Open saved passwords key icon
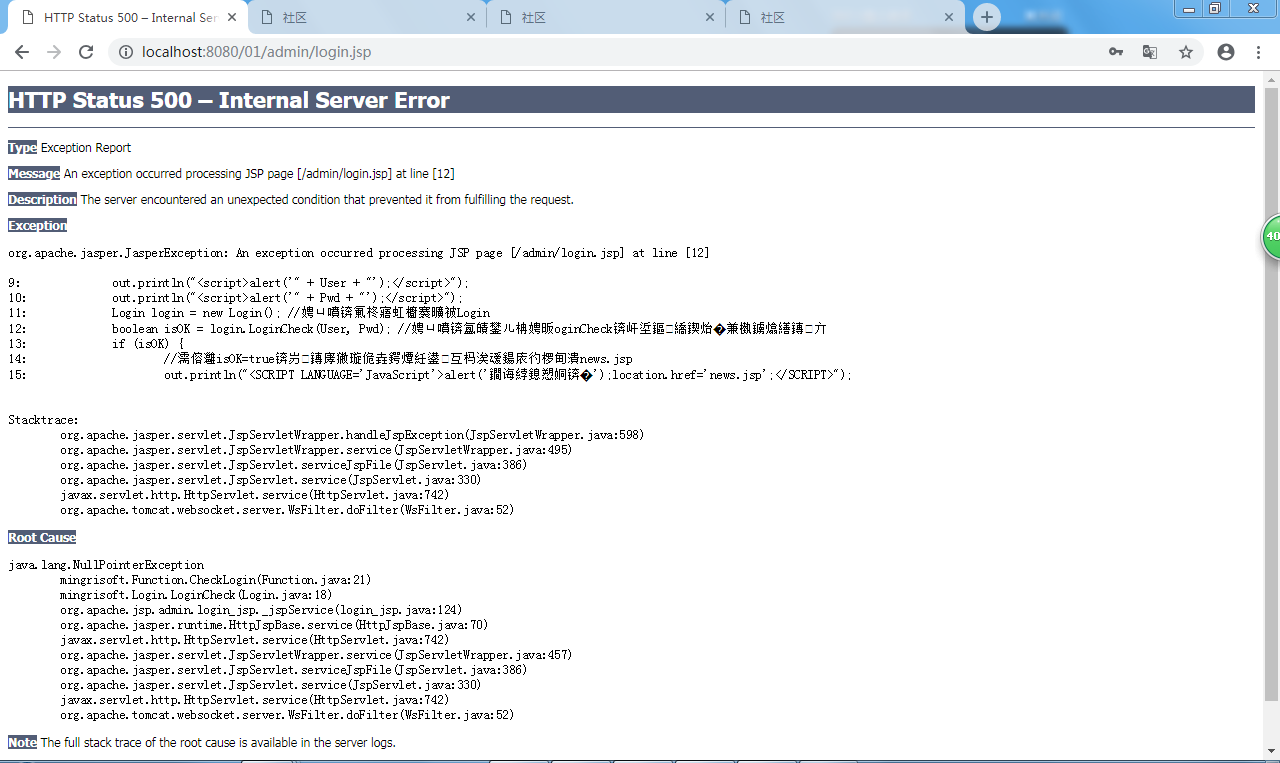The image size is (1280, 763). tap(1116, 52)
